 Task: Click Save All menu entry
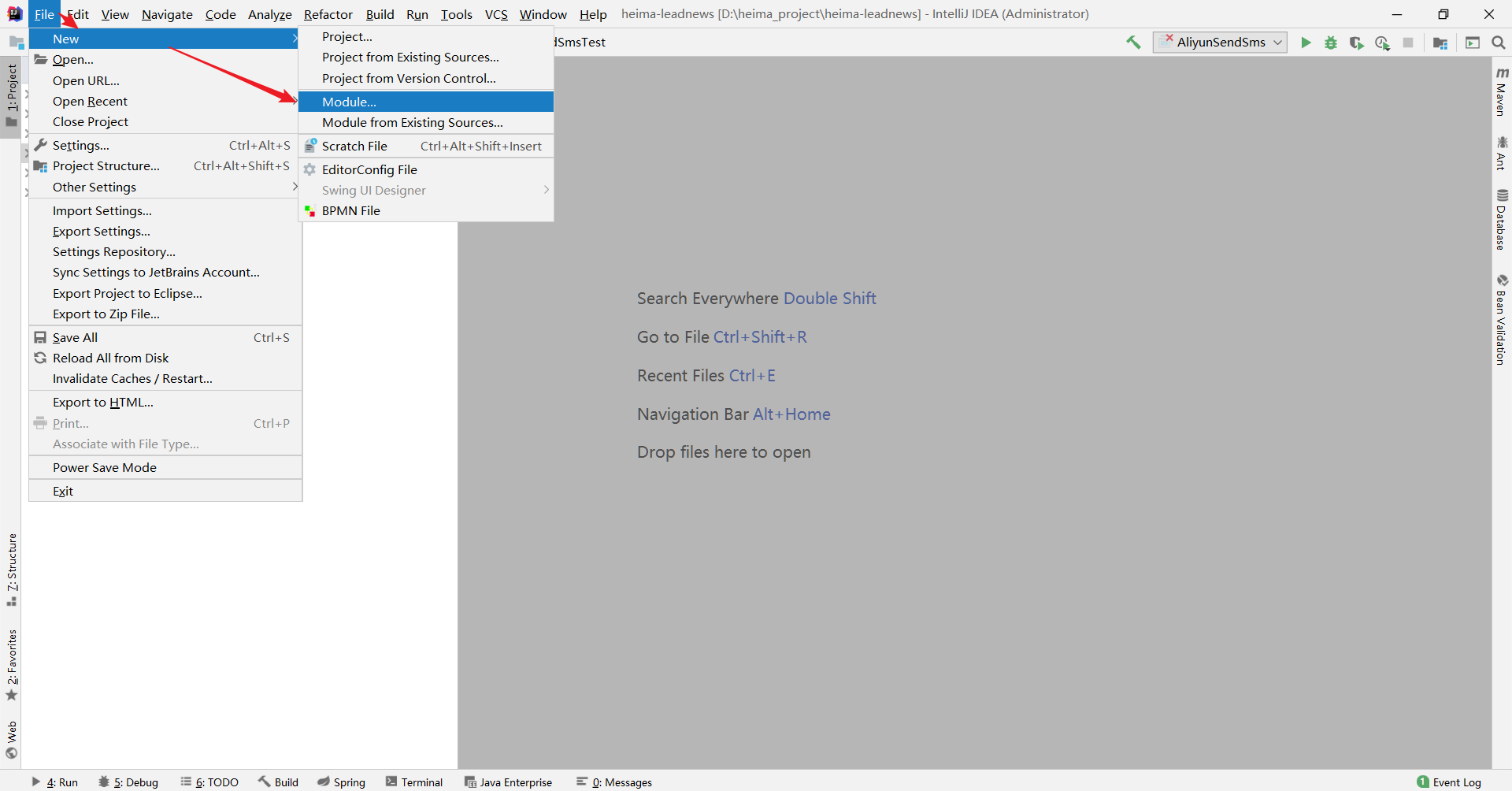(x=164, y=337)
